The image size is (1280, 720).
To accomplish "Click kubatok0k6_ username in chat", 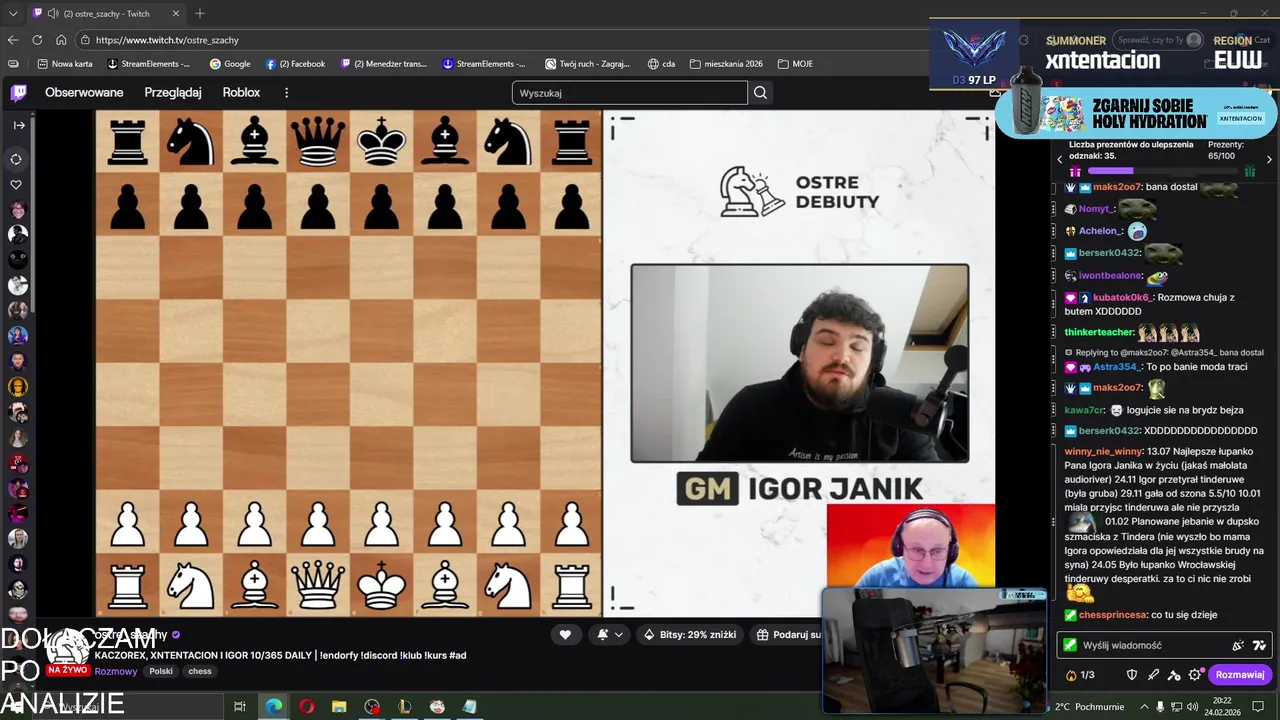I will (1122, 297).
